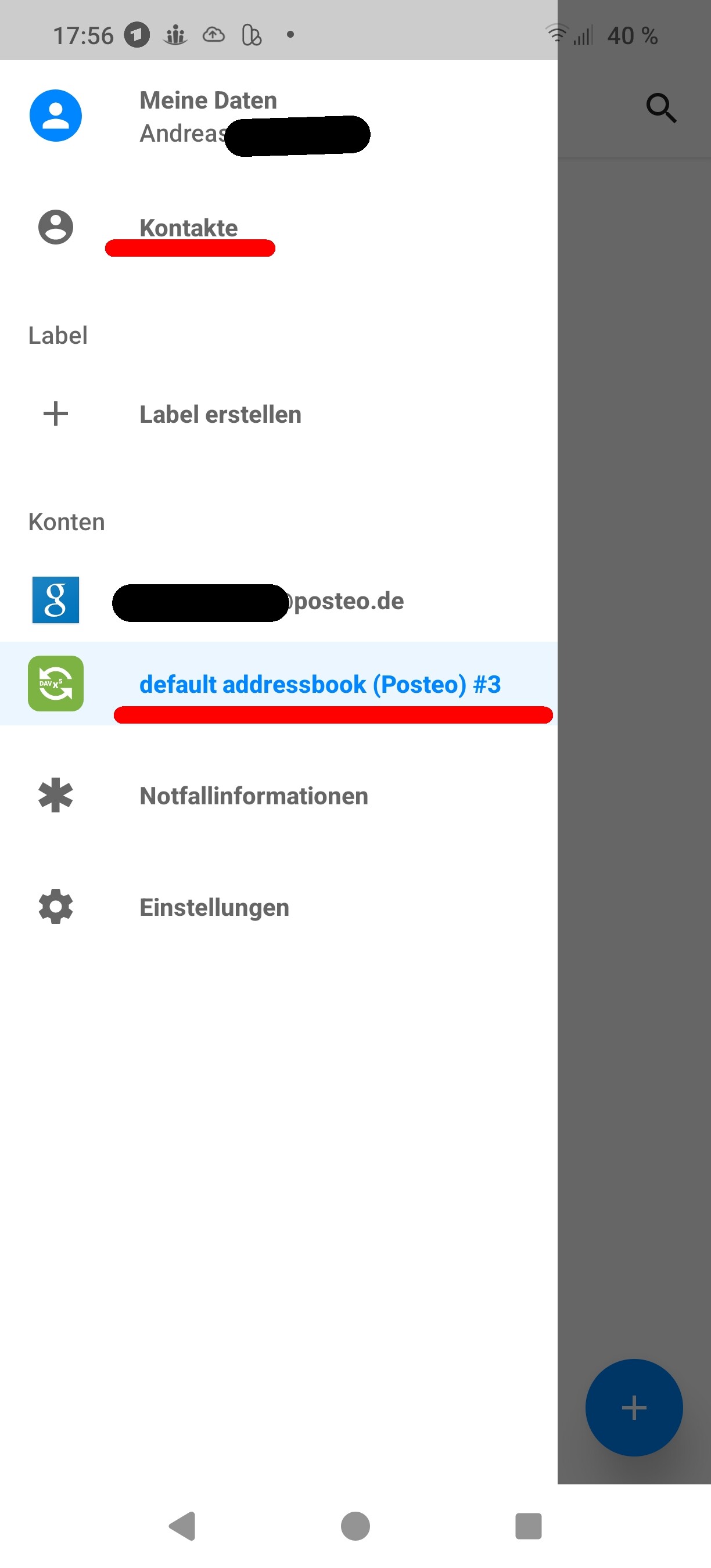
Task: Tap the Android home navigation button
Action: pos(355,1526)
